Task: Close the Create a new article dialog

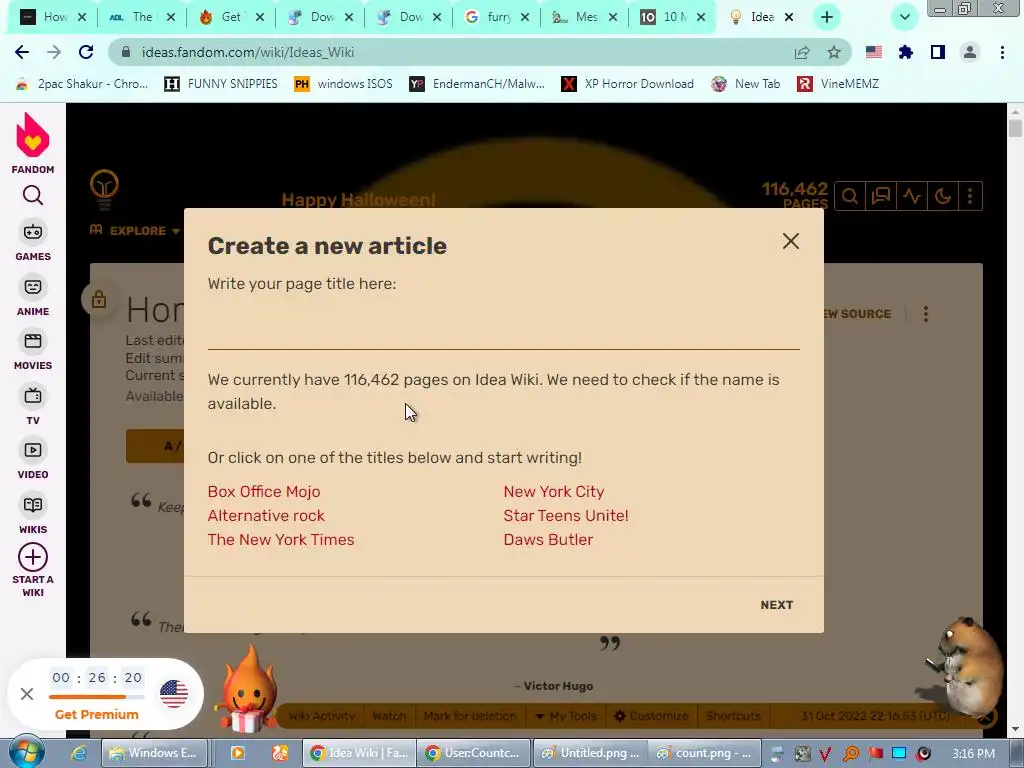Action: click(x=791, y=242)
